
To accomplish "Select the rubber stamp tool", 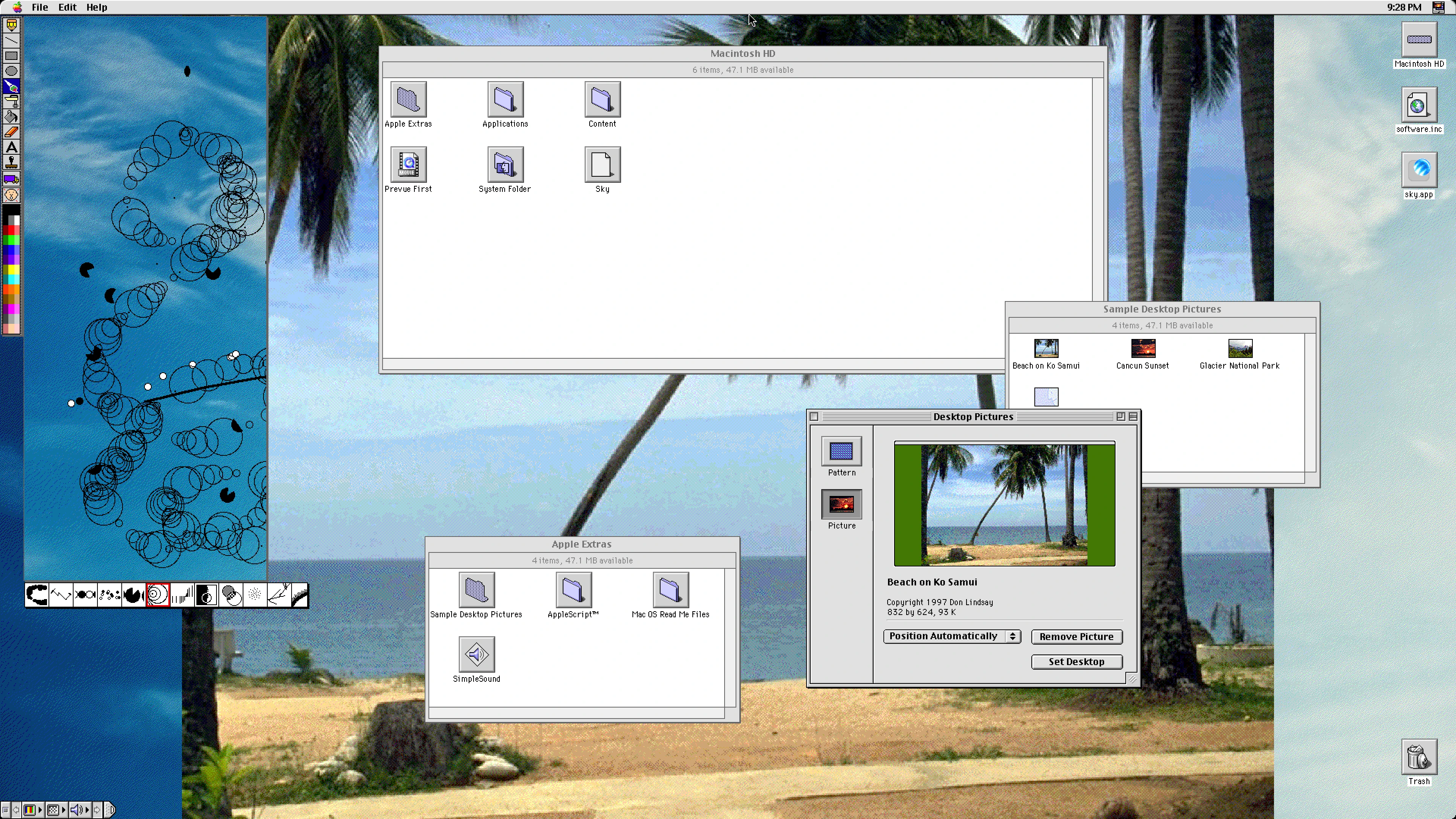I will pos(11,162).
